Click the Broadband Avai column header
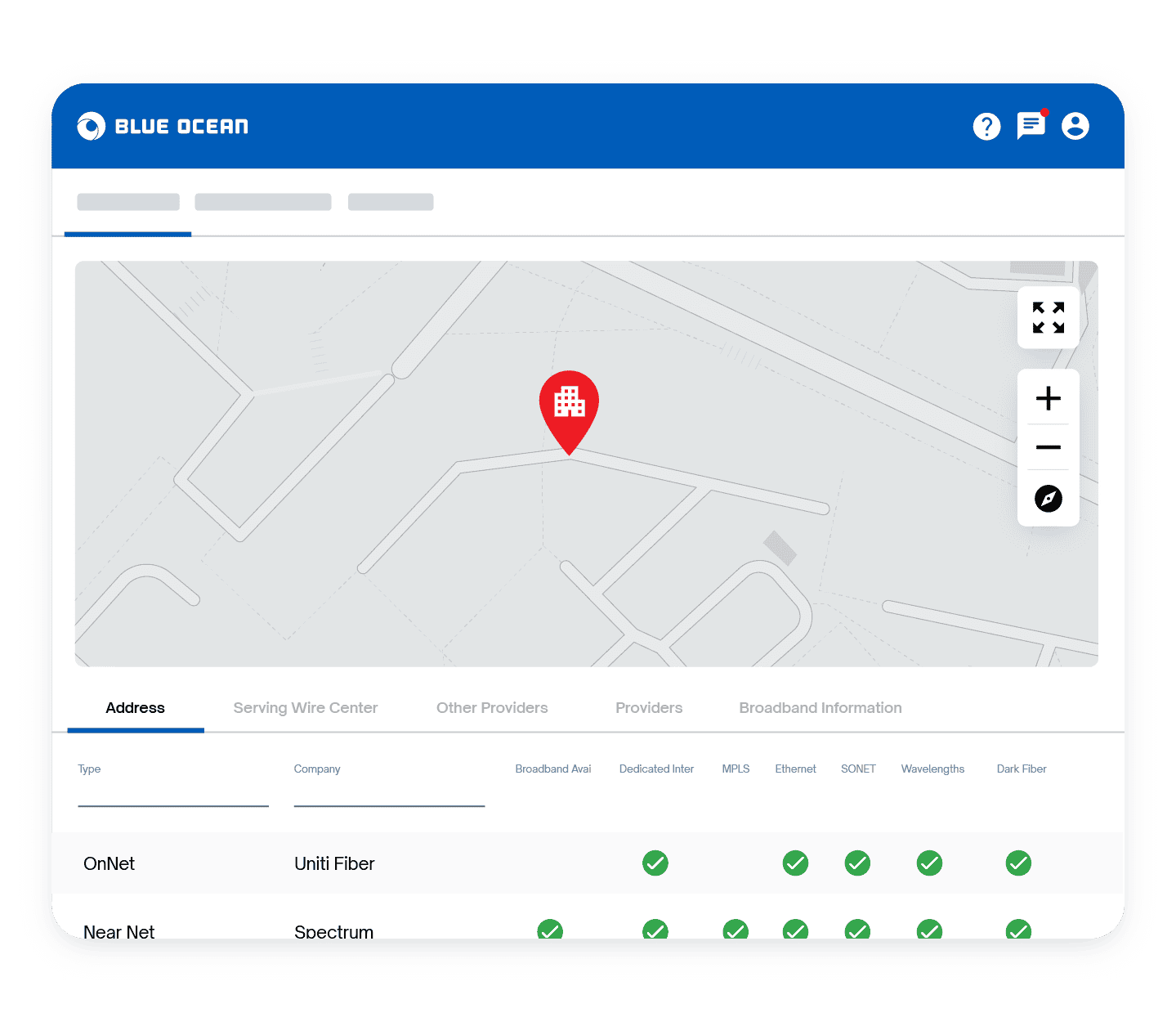The image size is (1176, 1022). 553,769
